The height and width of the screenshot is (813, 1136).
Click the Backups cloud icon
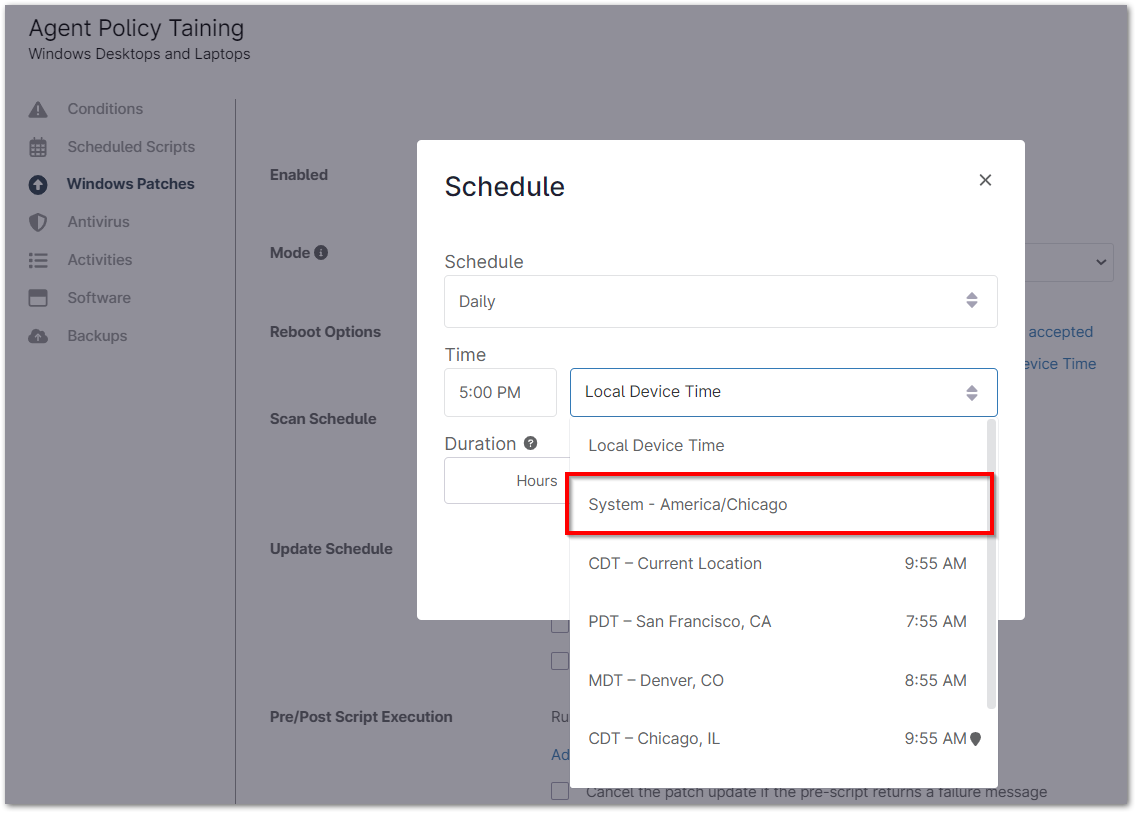38,336
